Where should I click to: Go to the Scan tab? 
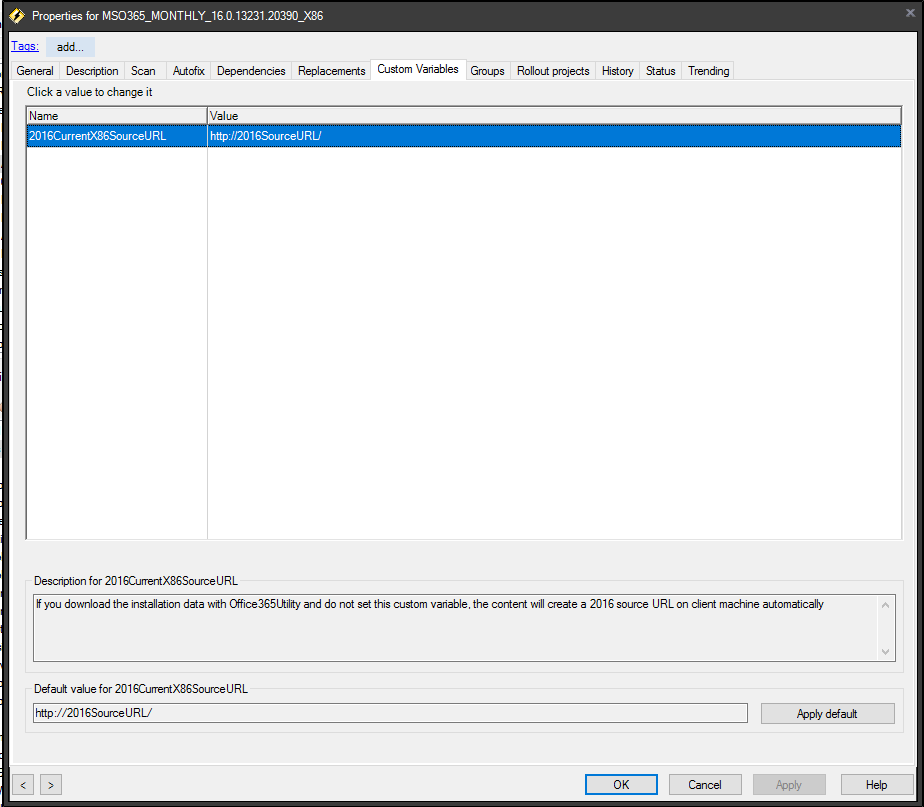coord(144,71)
